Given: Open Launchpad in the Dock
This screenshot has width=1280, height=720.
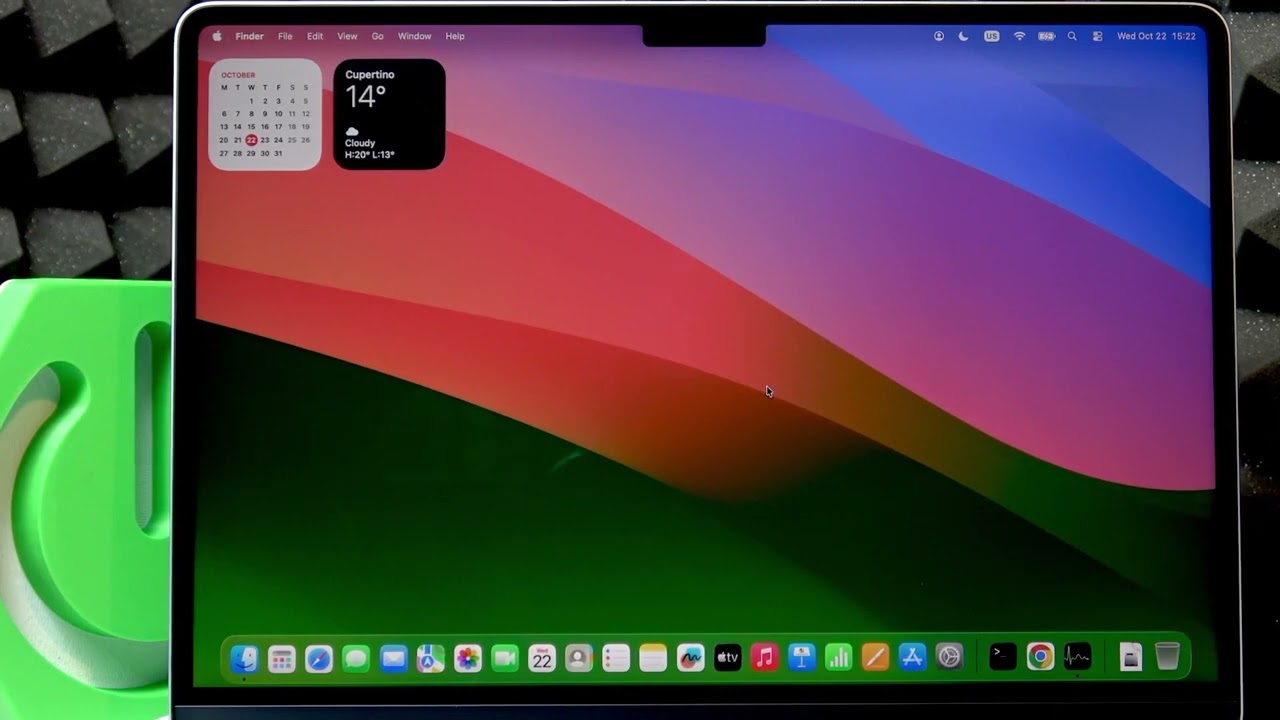Looking at the screenshot, I should [x=282, y=658].
